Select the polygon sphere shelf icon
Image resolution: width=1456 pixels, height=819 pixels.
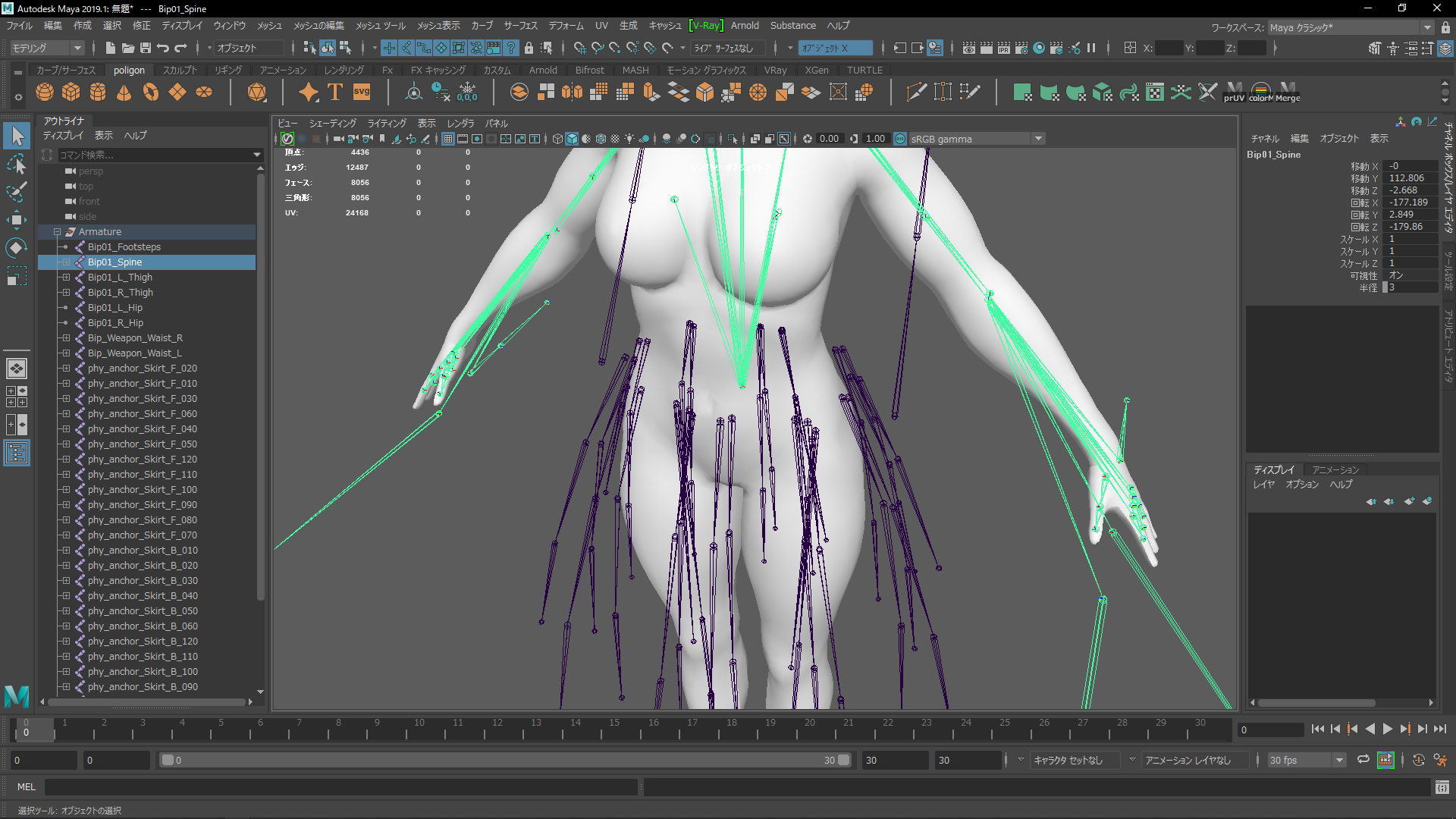click(x=45, y=93)
